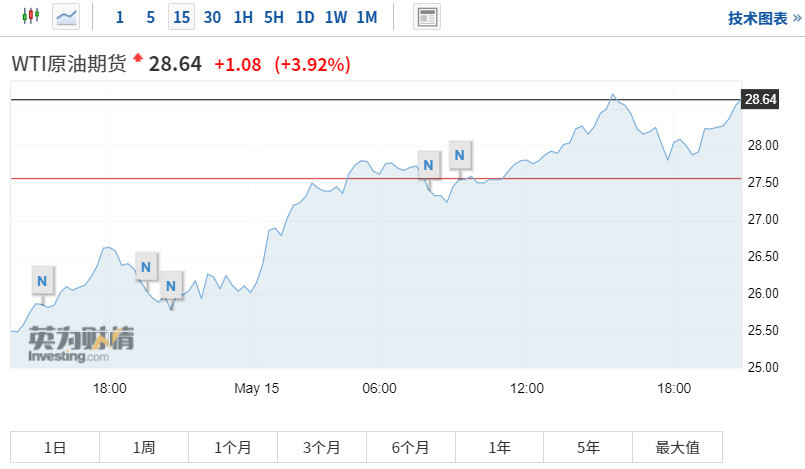Show the 1日 time range

(x=55, y=448)
